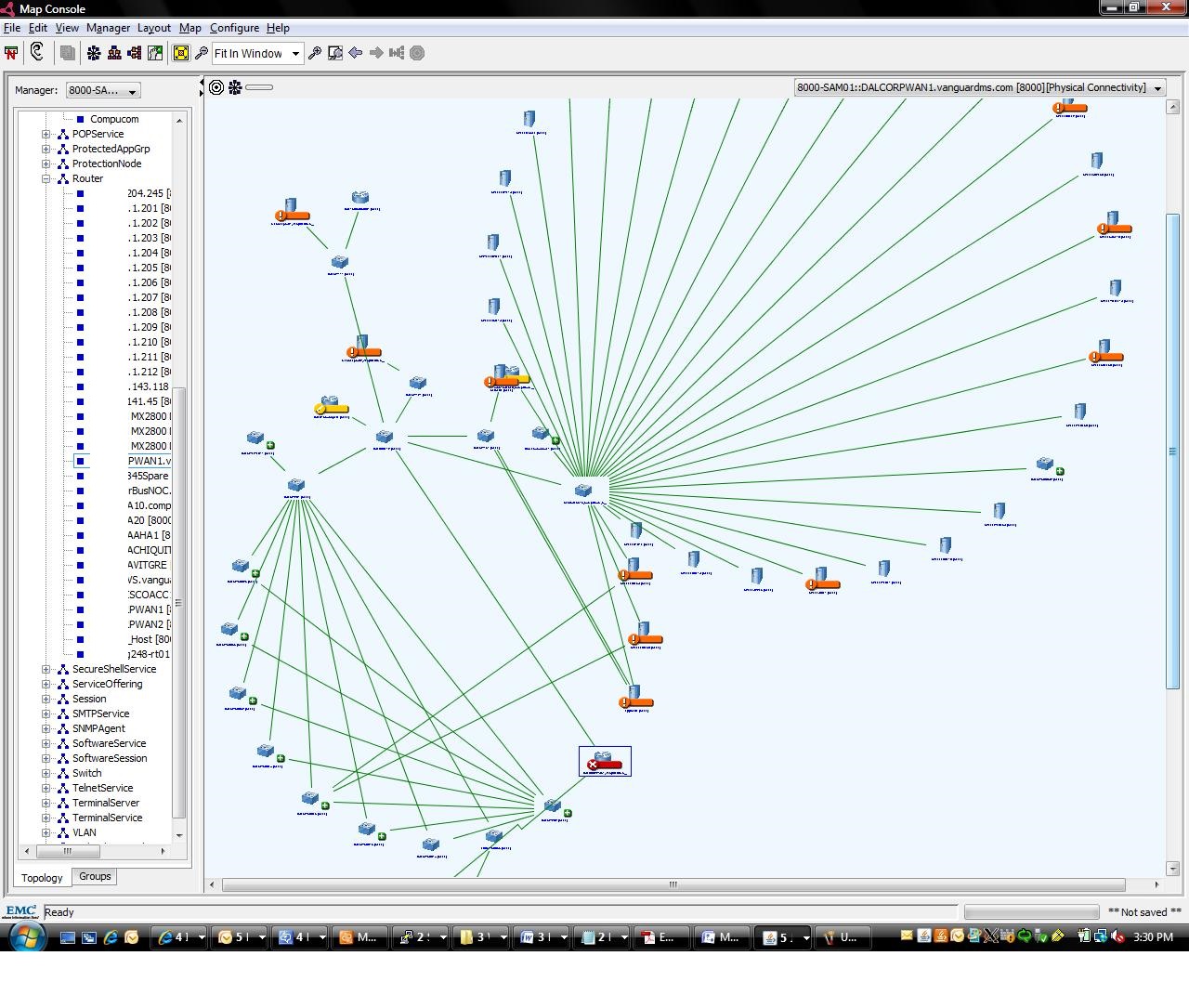Go forward with the right arrow icon

pos(376,53)
